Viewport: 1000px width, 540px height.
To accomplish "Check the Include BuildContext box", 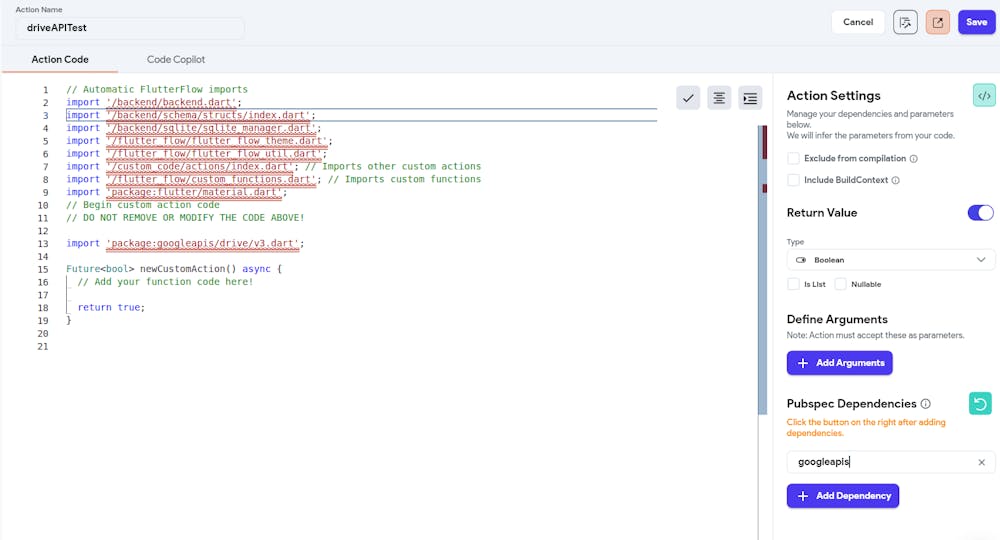I will tap(793, 180).
